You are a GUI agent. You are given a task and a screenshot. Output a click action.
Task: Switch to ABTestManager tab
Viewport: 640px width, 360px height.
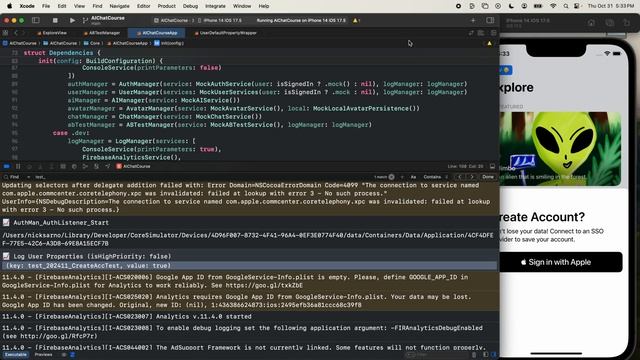point(102,33)
